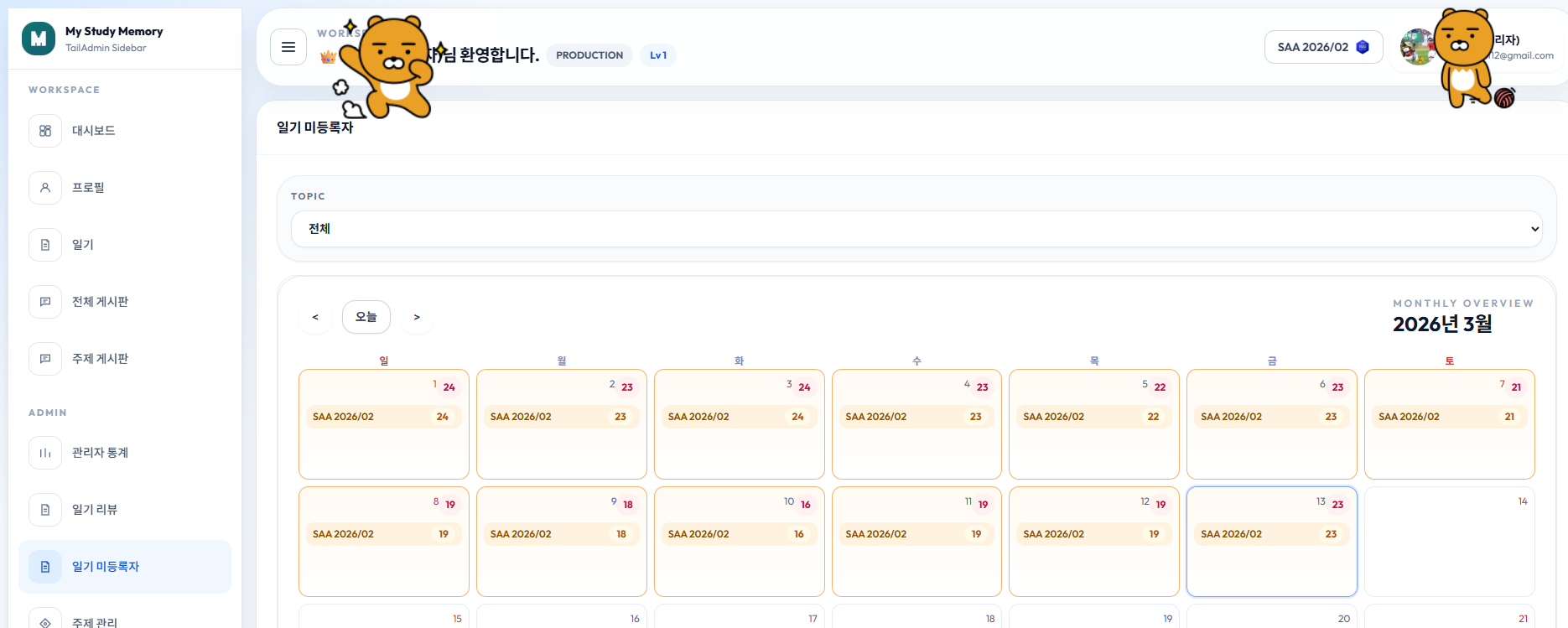Screen dimensions: 1568x628
Task: Click the March 15 date cell
Action: point(384,616)
